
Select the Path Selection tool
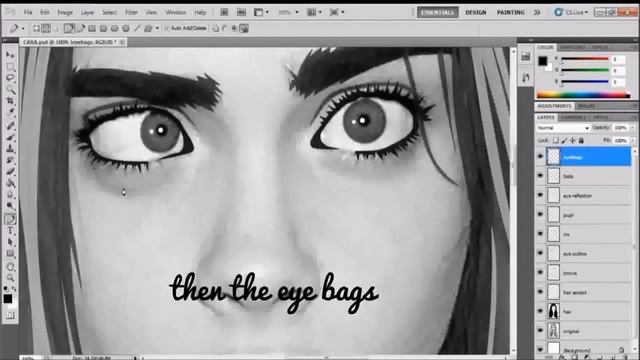(x=10, y=242)
